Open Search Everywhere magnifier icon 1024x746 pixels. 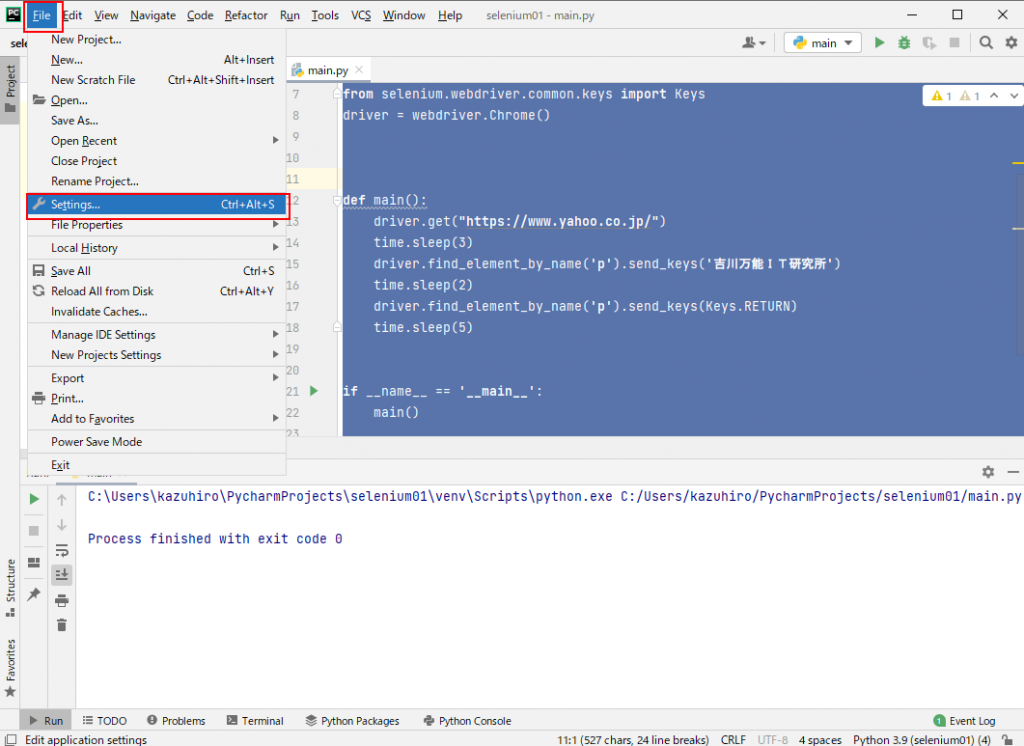(986, 43)
